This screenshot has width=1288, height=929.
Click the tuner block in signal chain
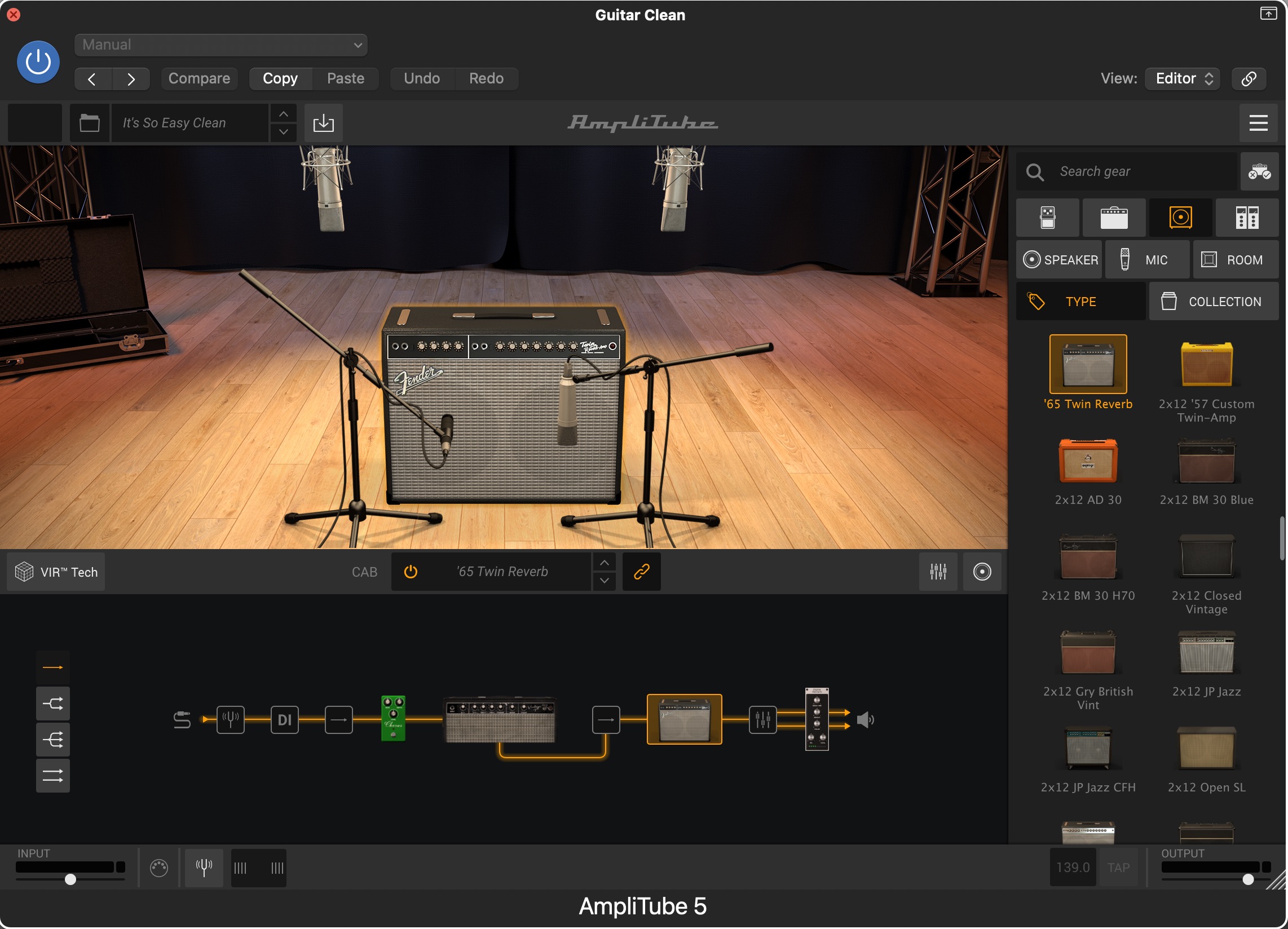[x=231, y=720]
